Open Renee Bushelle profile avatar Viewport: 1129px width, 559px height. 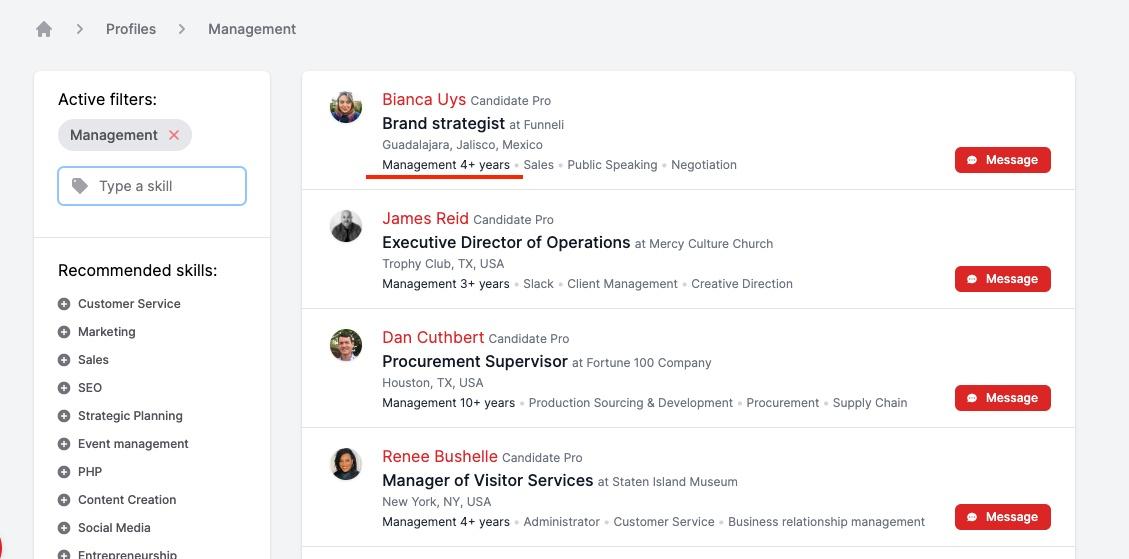[346, 464]
